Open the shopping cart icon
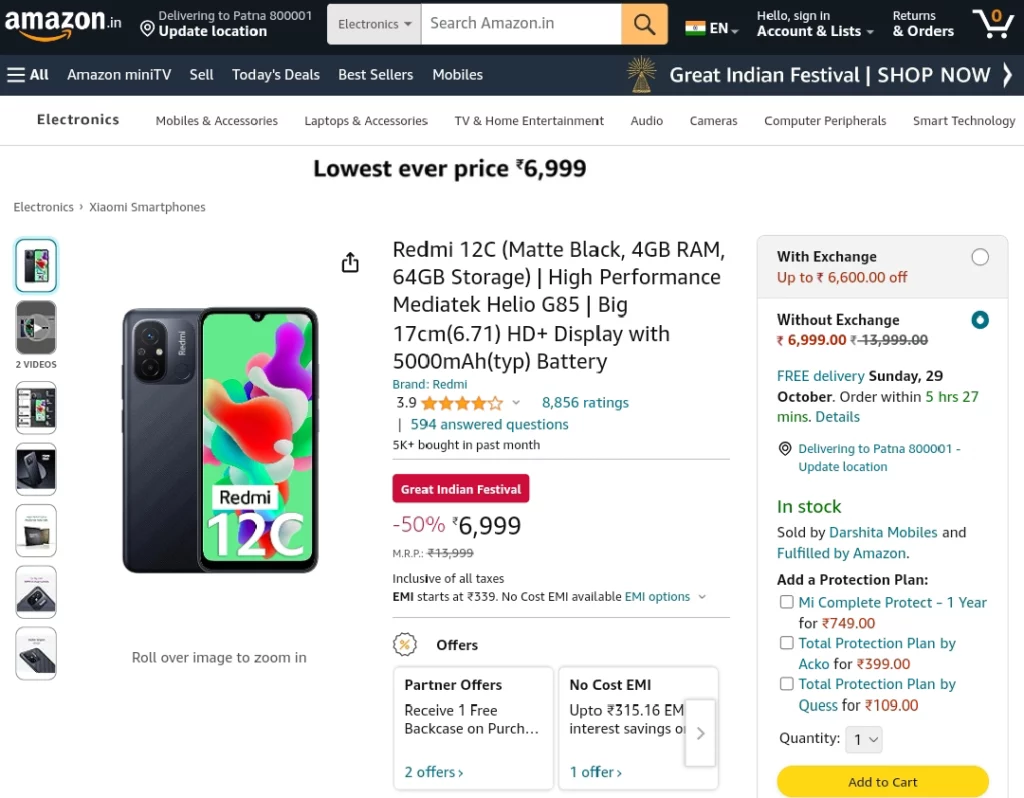This screenshot has height=798, width=1024. [993, 24]
